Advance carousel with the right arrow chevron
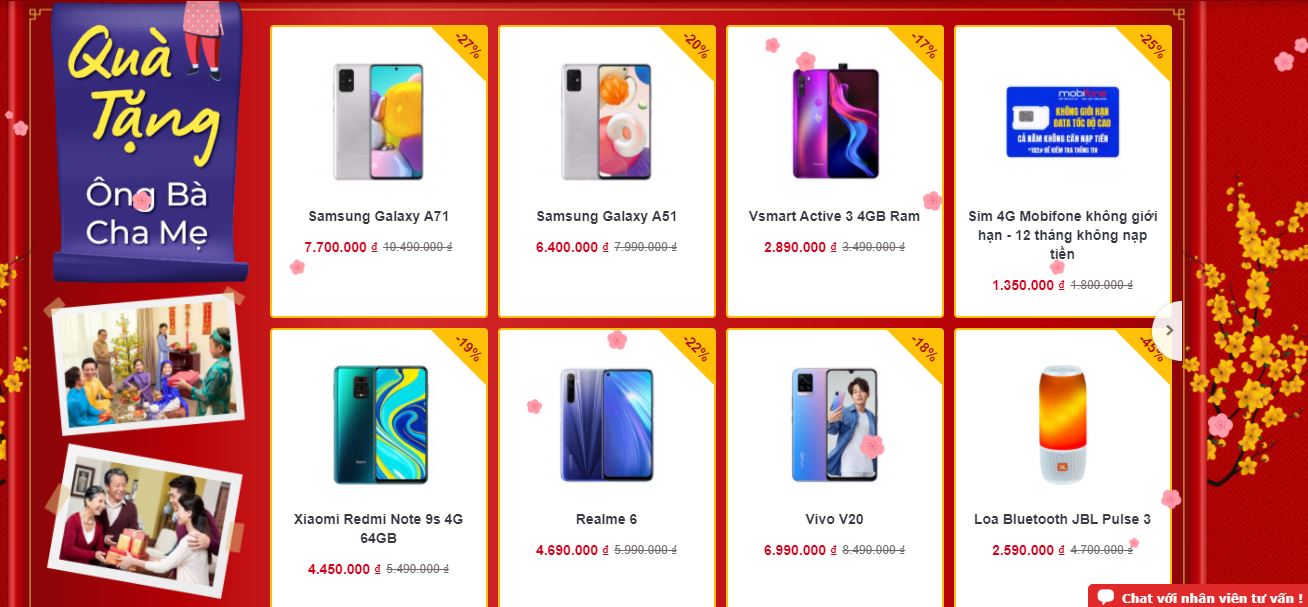Viewport: 1308px width, 607px height. [1168, 330]
